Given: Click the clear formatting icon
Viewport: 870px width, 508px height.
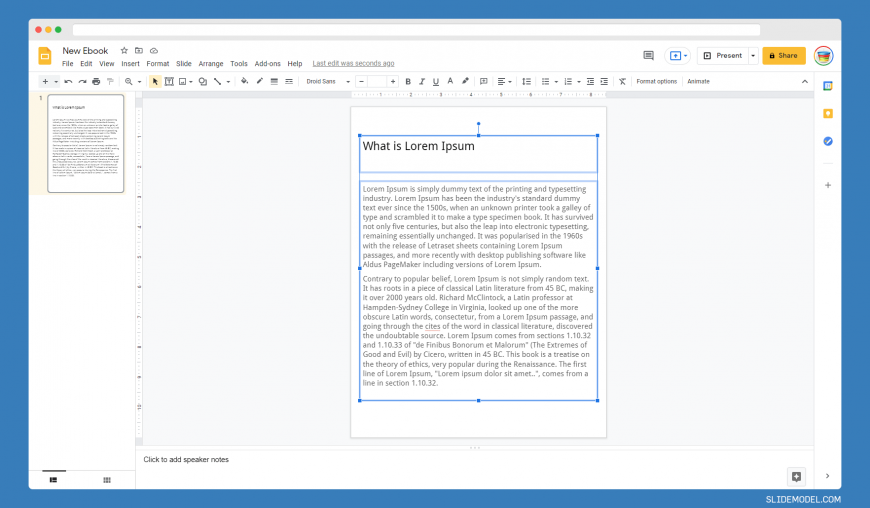Looking at the screenshot, I should coord(623,82).
